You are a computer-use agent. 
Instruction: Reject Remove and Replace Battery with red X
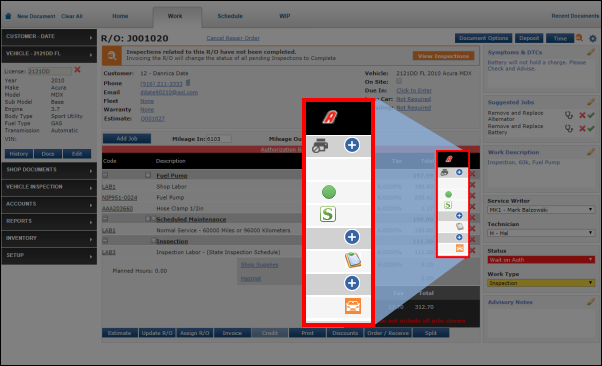582,129
